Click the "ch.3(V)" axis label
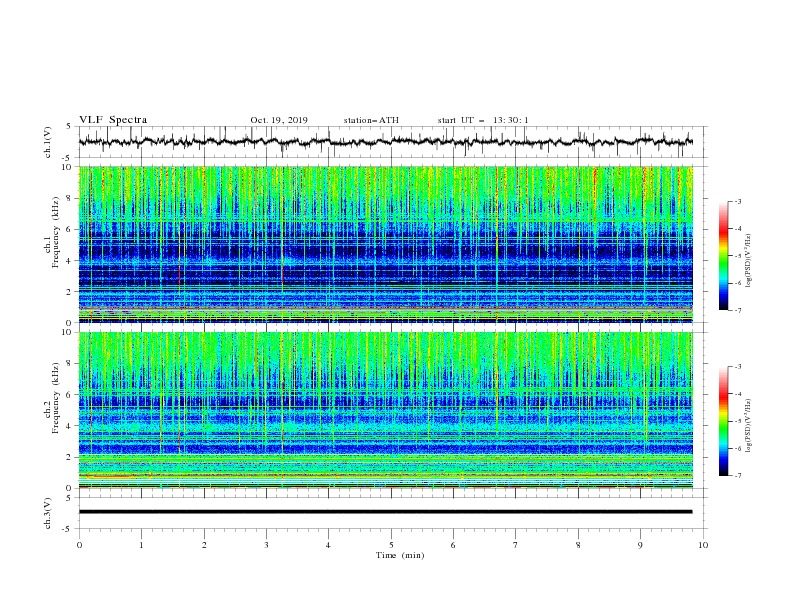The height and width of the screenshot is (612, 792). (48, 513)
